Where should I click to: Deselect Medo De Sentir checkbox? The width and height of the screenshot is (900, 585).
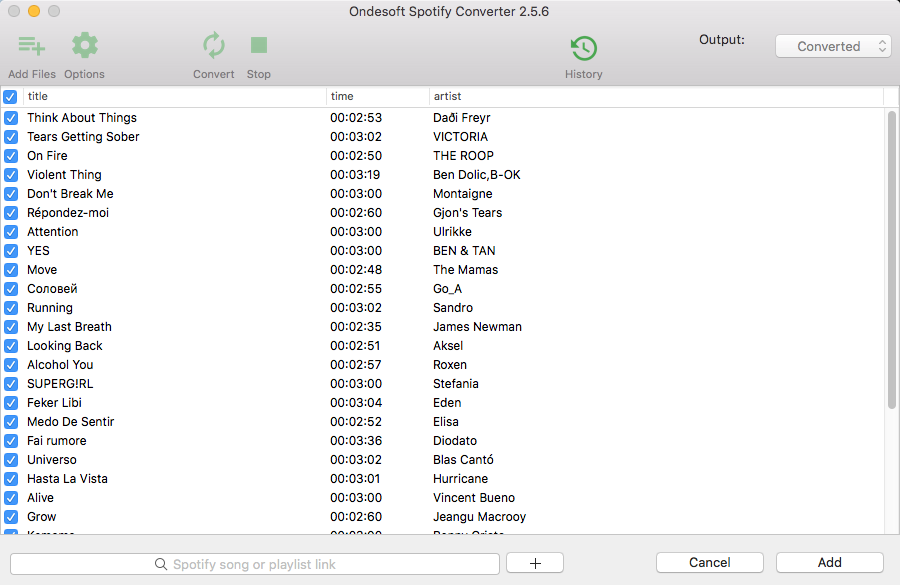[11, 422]
